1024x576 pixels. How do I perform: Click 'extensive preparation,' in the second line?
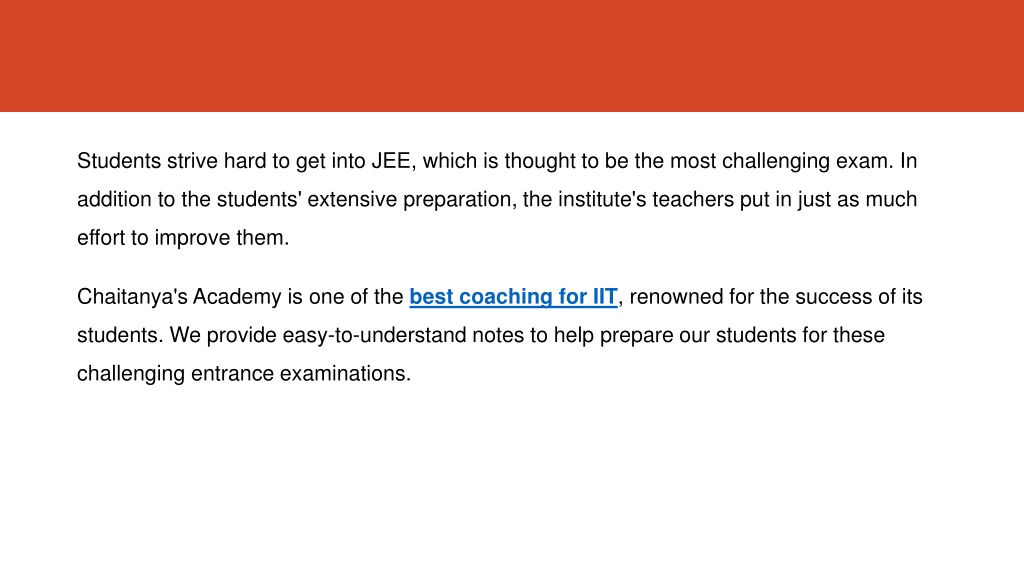coord(412,199)
